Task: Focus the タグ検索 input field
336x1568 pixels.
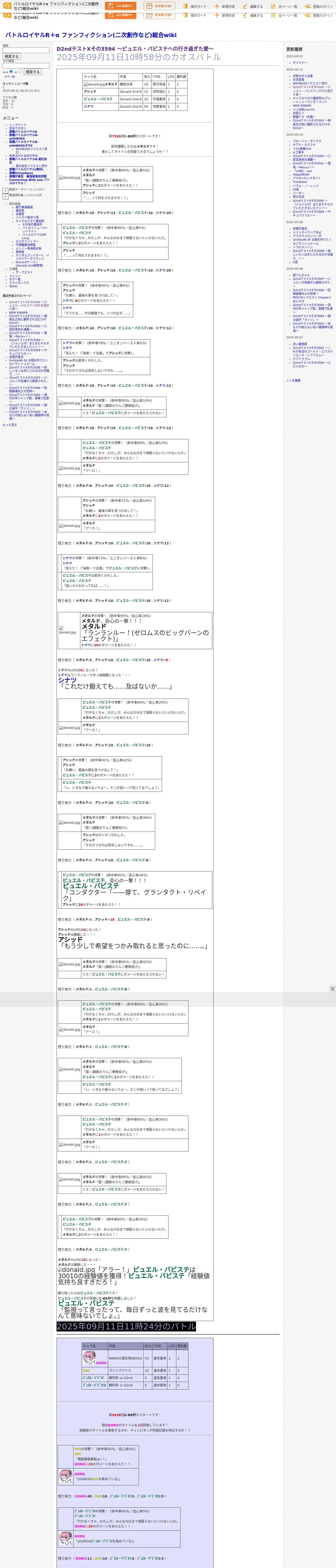Action: pyautogui.click(x=26, y=66)
